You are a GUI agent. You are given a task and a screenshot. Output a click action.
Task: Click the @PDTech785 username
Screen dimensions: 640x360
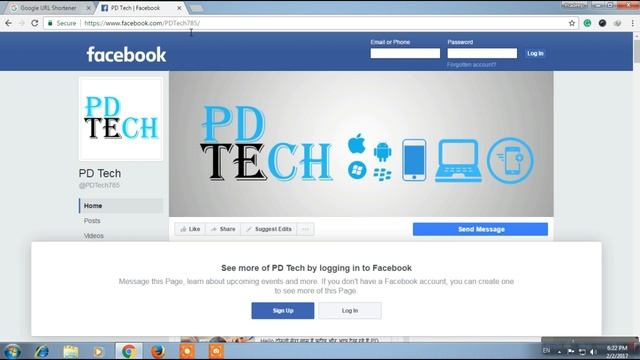[99, 185]
